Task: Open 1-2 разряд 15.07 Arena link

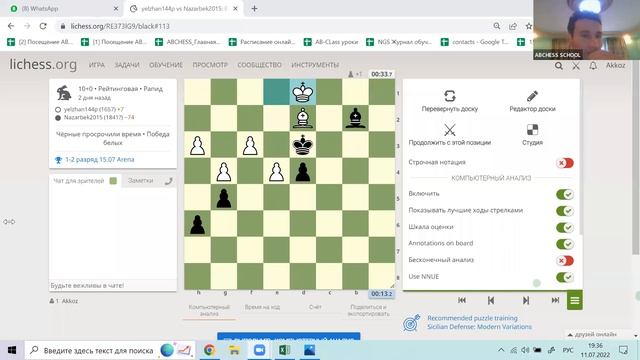Action: click(x=100, y=160)
